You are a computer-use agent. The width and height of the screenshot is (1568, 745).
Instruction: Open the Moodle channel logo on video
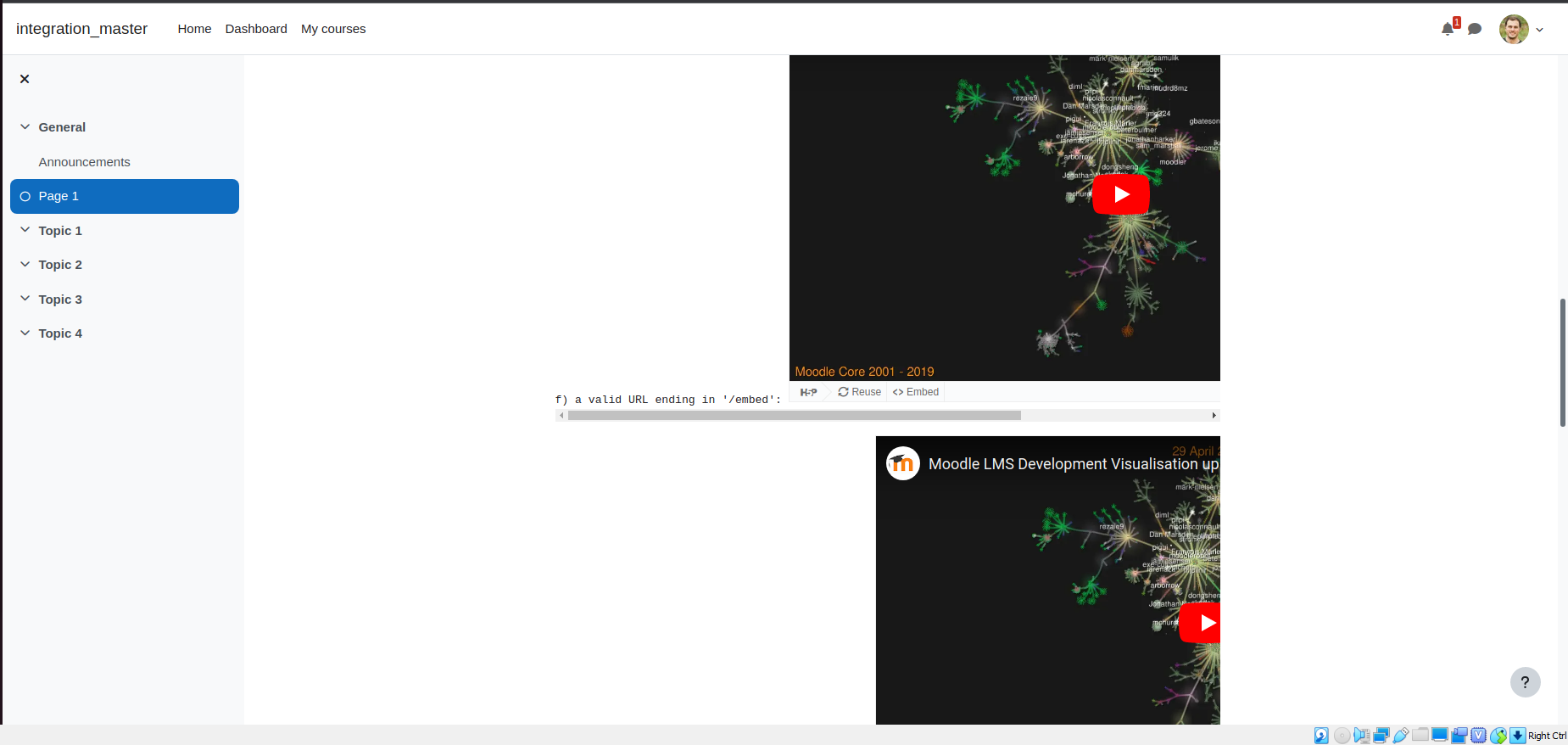click(903, 463)
